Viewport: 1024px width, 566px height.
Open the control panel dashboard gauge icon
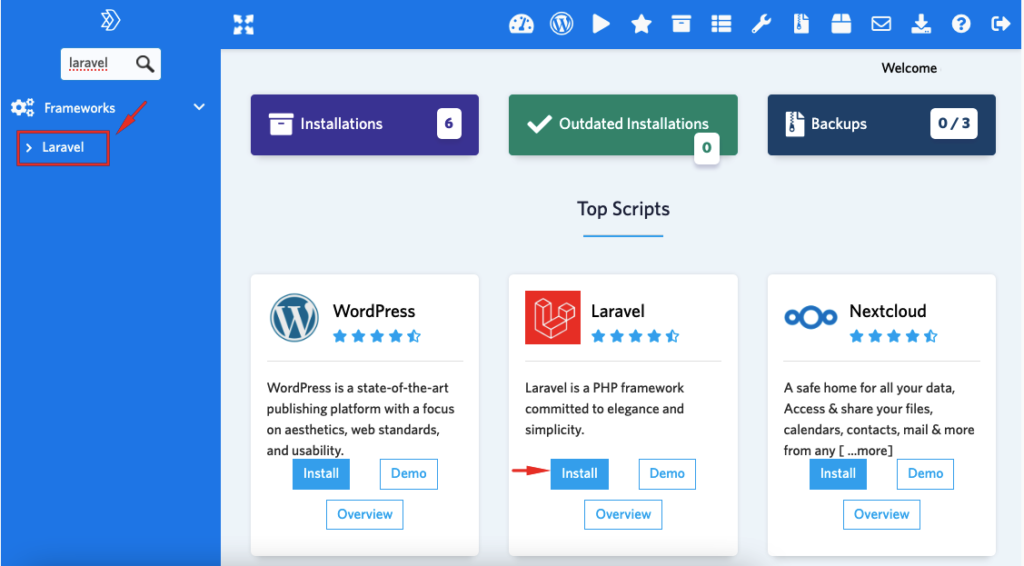click(x=521, y=24)
